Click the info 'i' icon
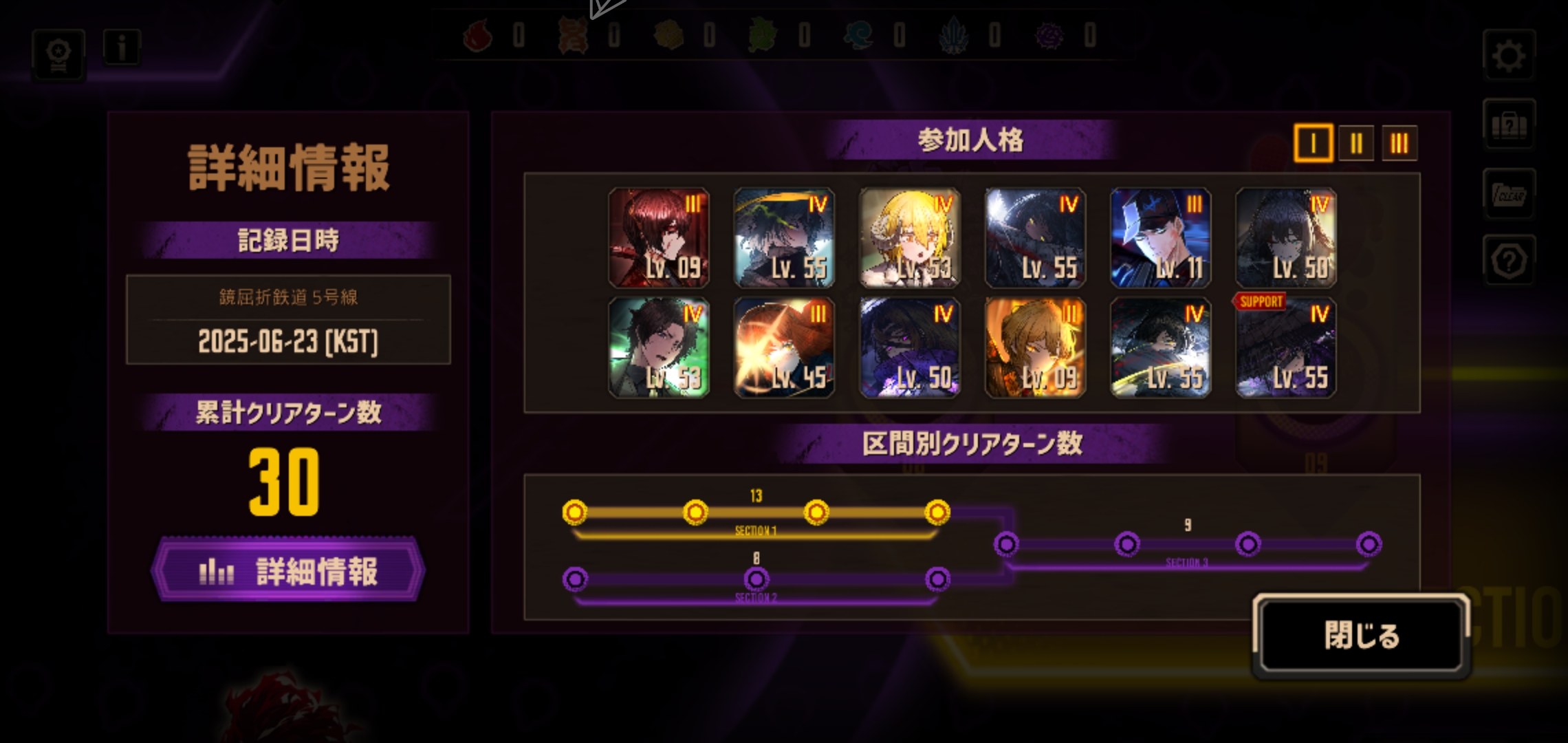 click(122, 47)
